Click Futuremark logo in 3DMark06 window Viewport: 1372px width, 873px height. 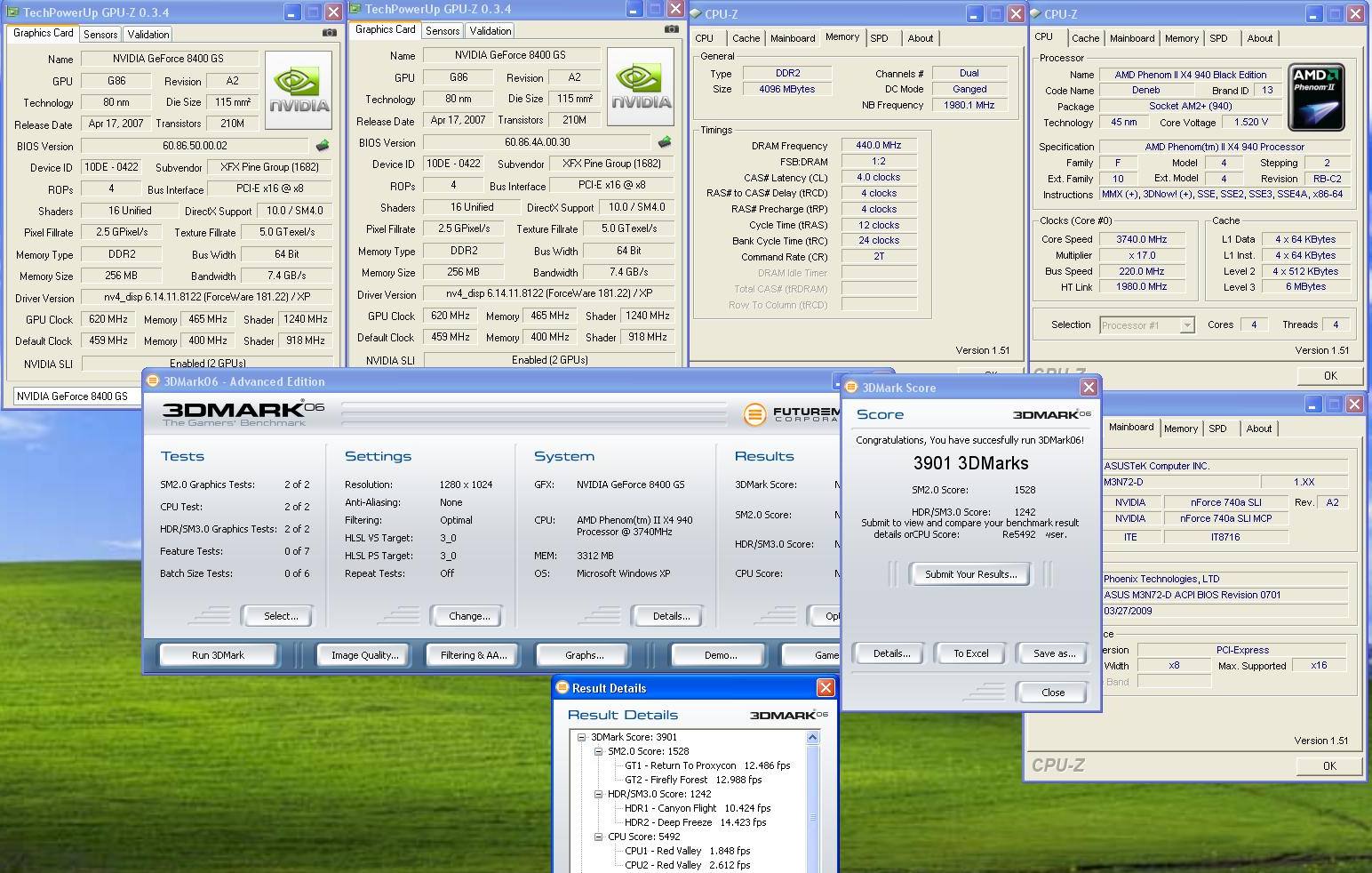(754, 414)
